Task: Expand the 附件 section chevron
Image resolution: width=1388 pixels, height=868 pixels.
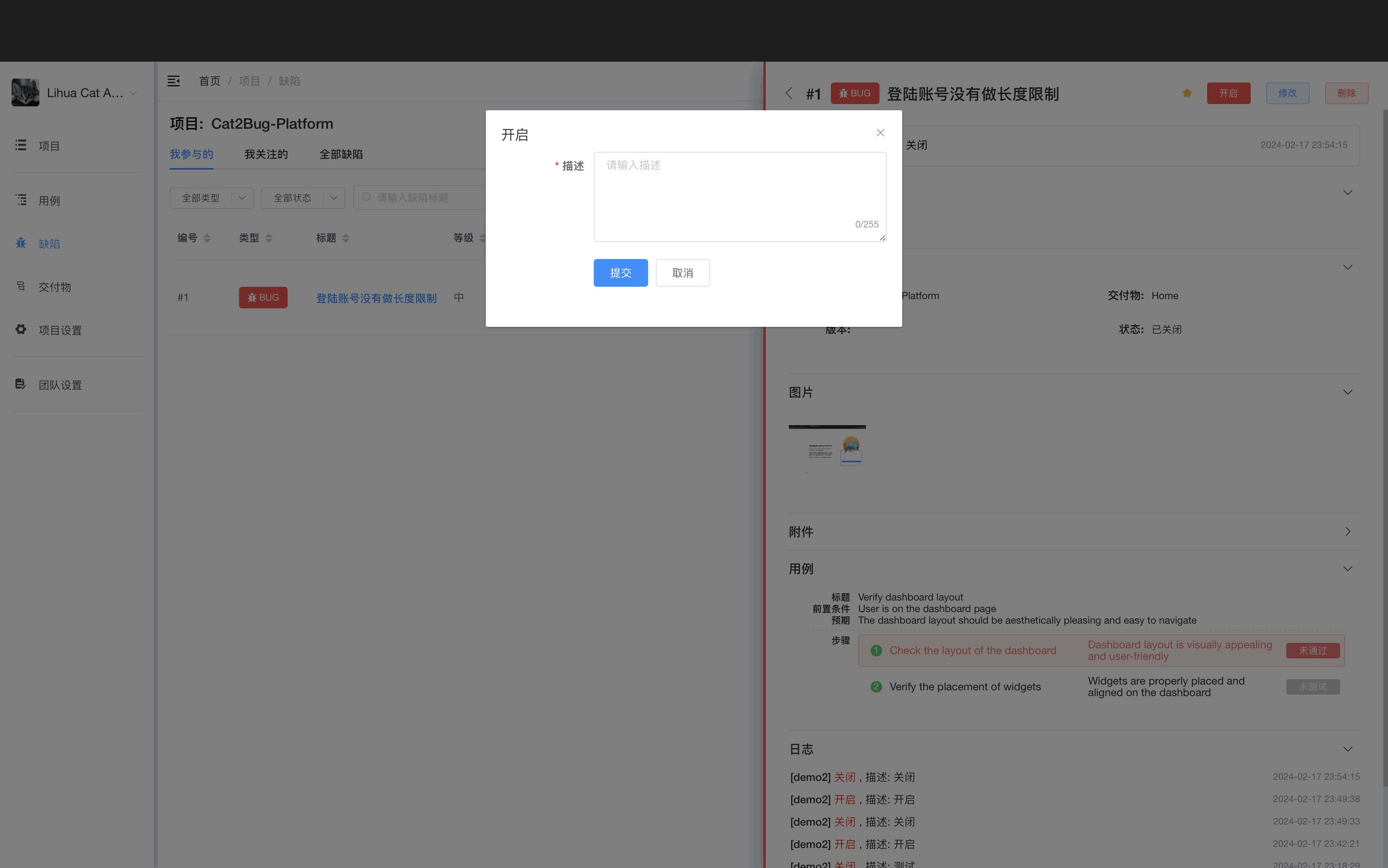Action: point(1348,532)
